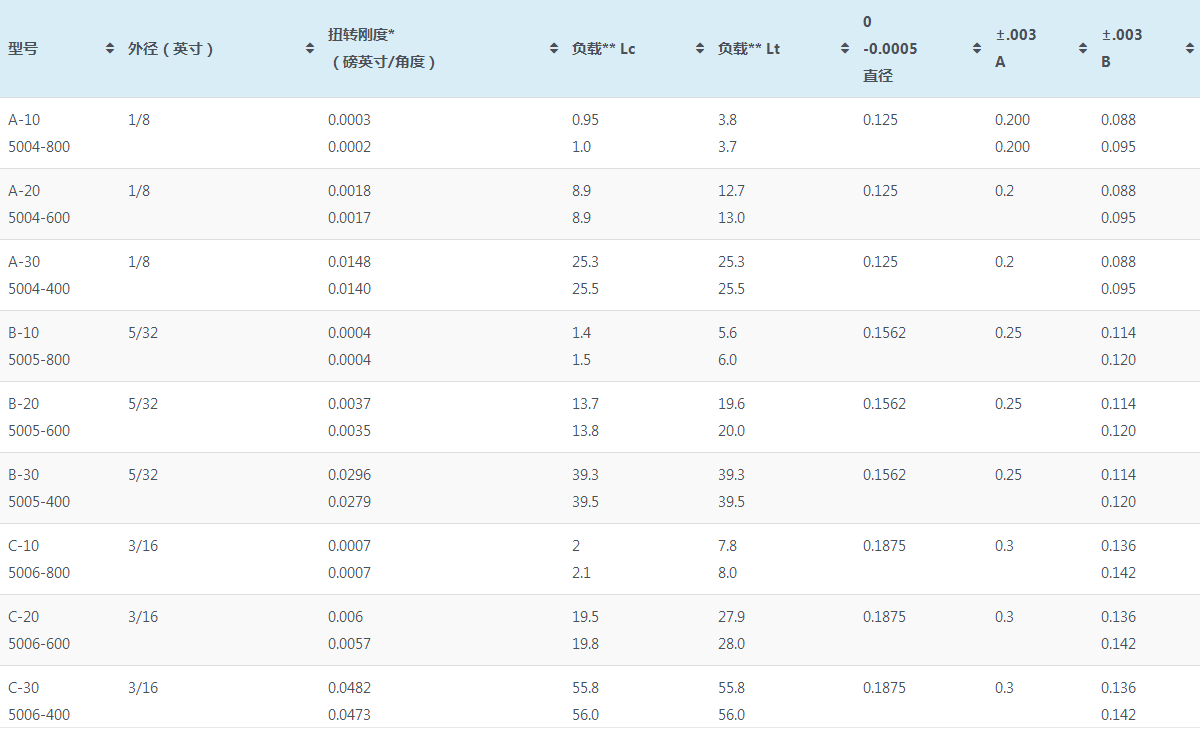
Task: Click the A-30 model row
Action: coord(25,262)
